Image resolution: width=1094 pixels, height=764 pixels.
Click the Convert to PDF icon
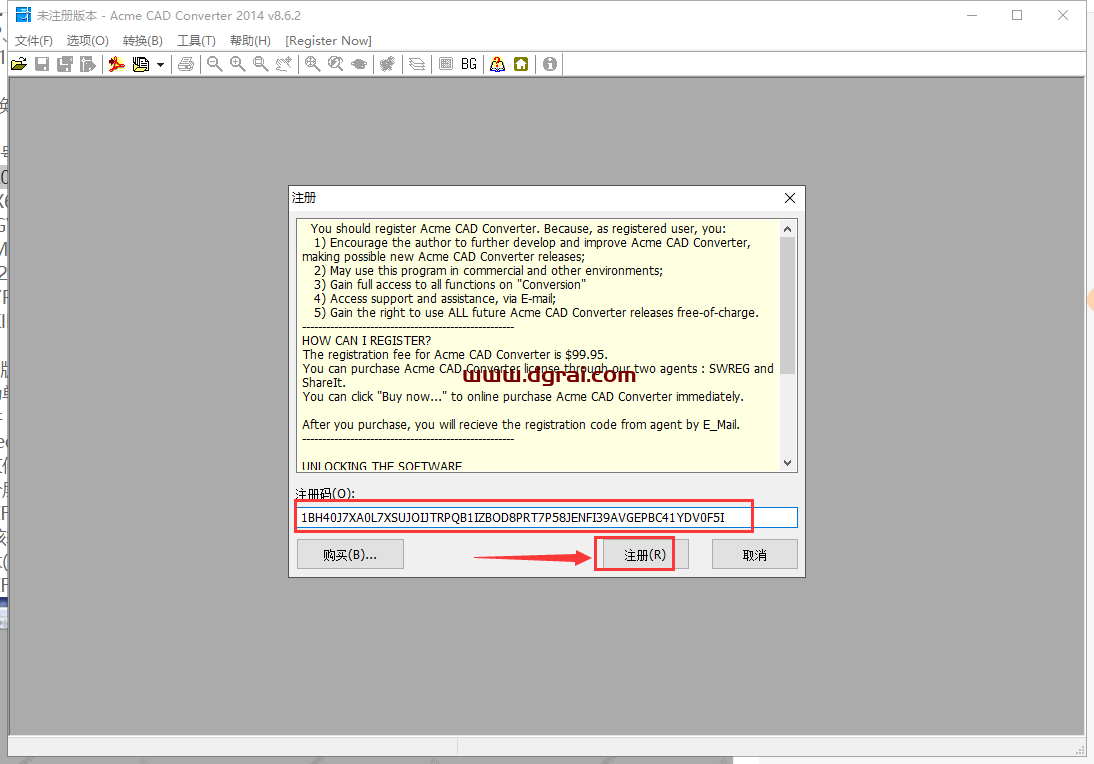(117, 64)
